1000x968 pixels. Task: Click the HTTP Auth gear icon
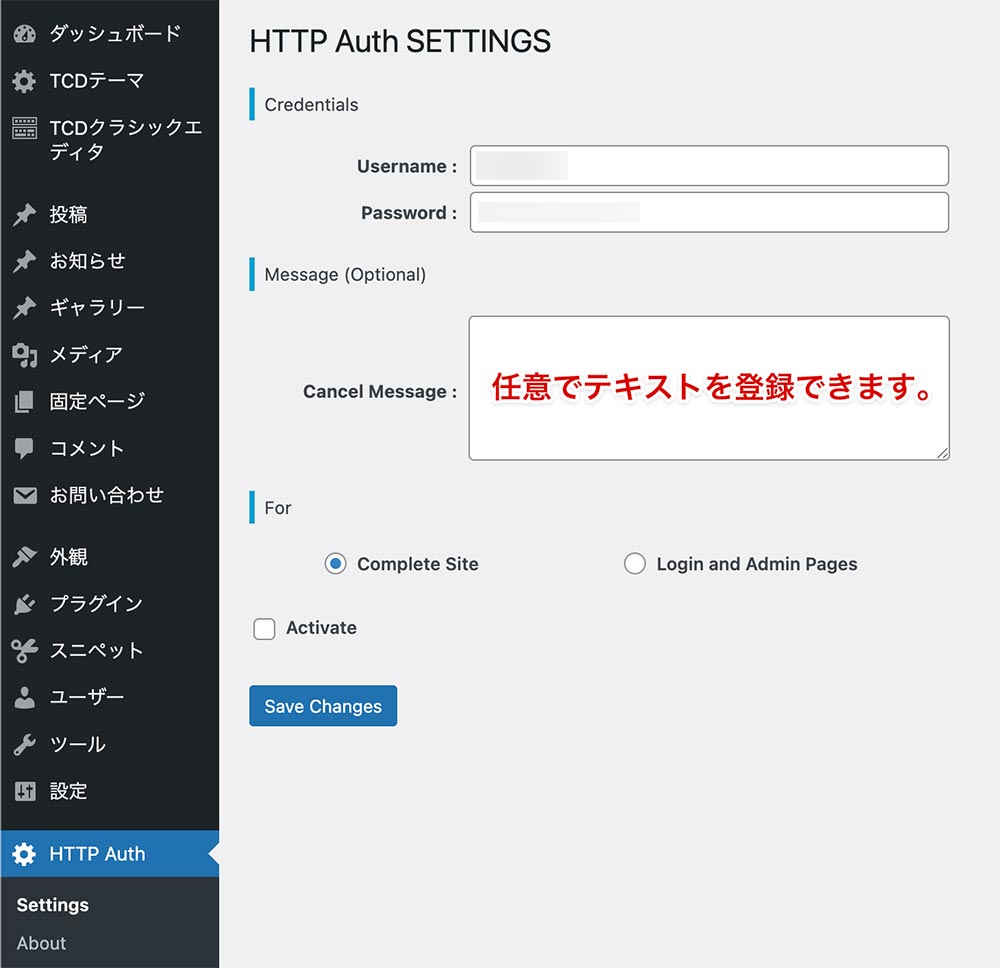click(x=23, y=854)
